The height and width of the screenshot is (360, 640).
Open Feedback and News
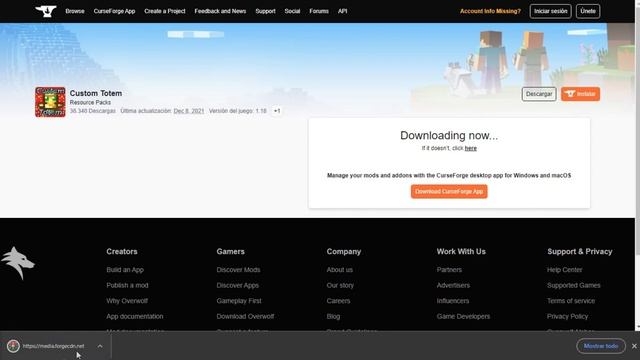click(220, 11)
